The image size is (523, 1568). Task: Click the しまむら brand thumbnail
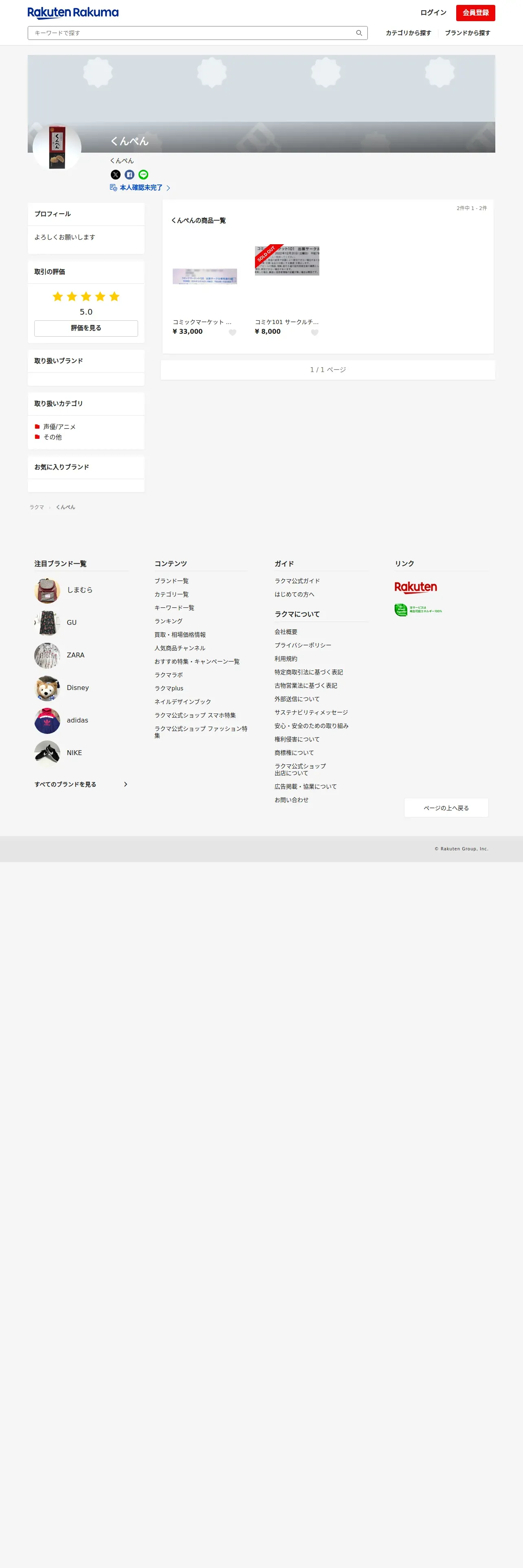[47, 590]
